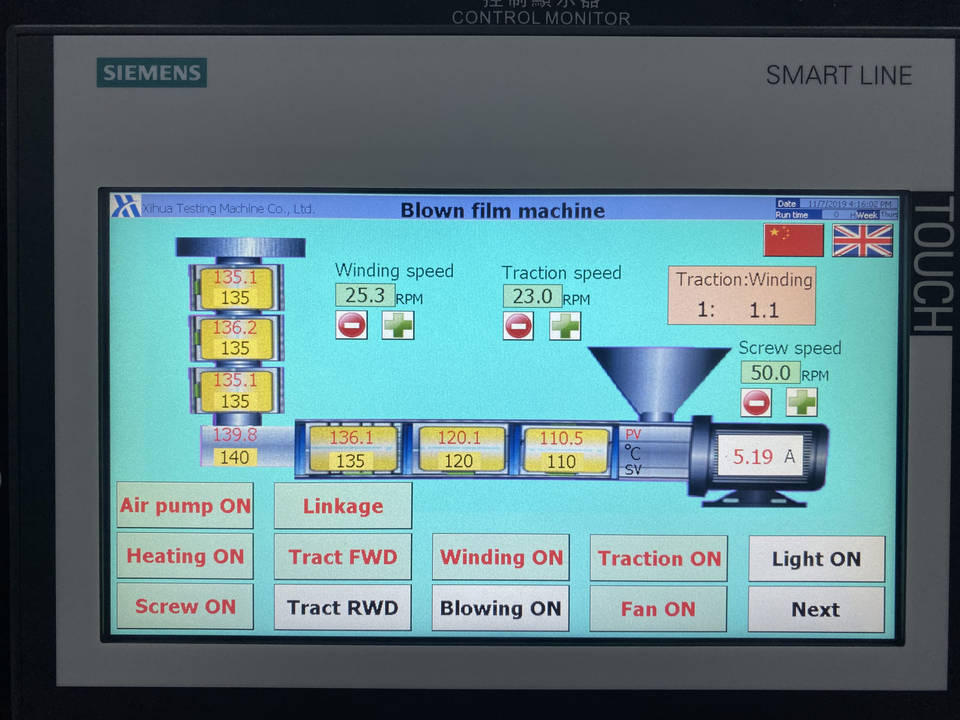This screenshot has width=960, height=720.
Task: Toggle the Light ON button
Action: tap(816, 559)
